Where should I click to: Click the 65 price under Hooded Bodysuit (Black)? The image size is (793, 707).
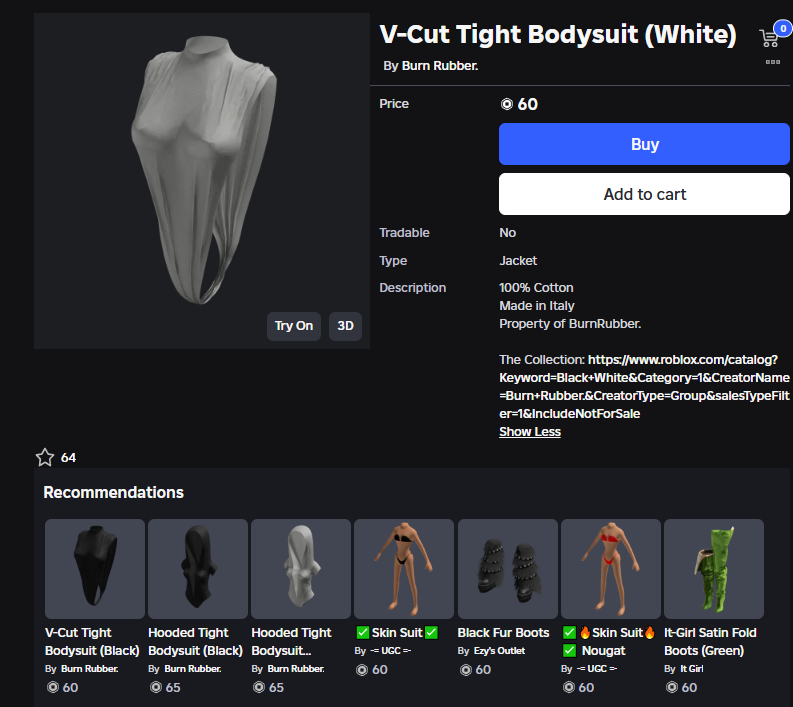click(x=172, y=687)
